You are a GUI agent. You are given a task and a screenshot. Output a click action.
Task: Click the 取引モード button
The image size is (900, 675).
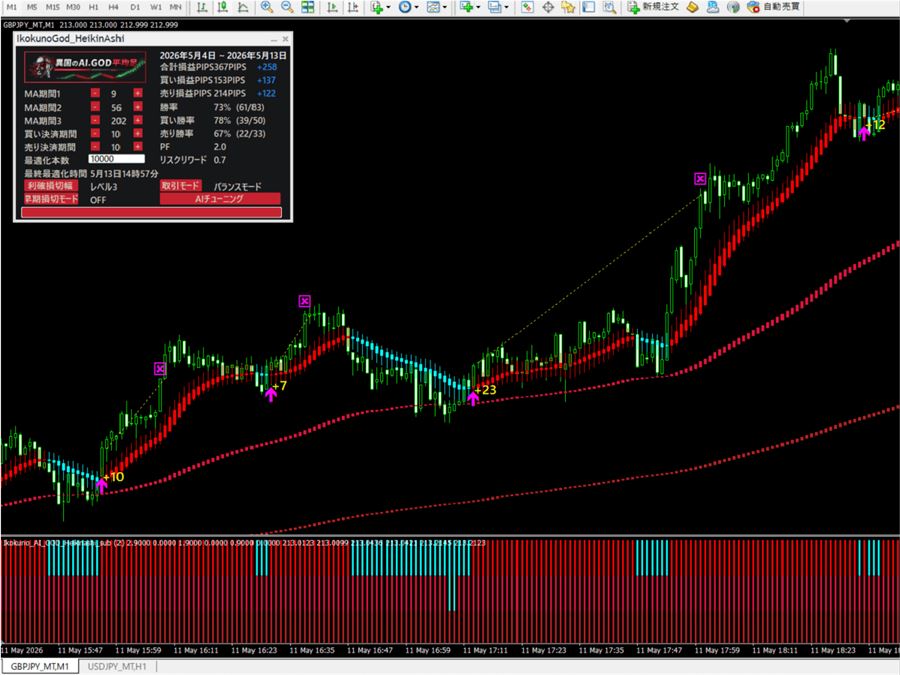(x=180, y=186)
